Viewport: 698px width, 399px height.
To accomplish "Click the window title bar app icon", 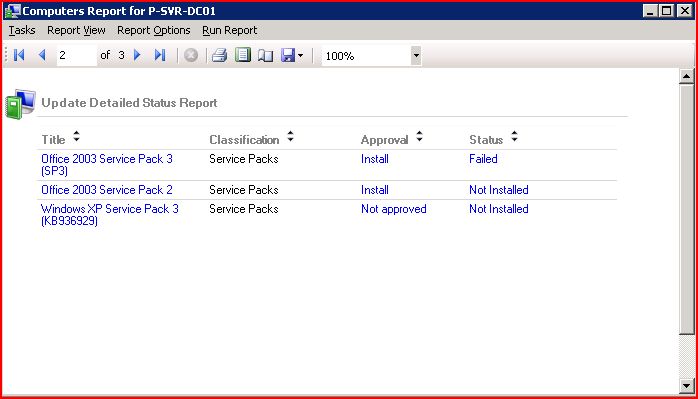I will (12, 11).
